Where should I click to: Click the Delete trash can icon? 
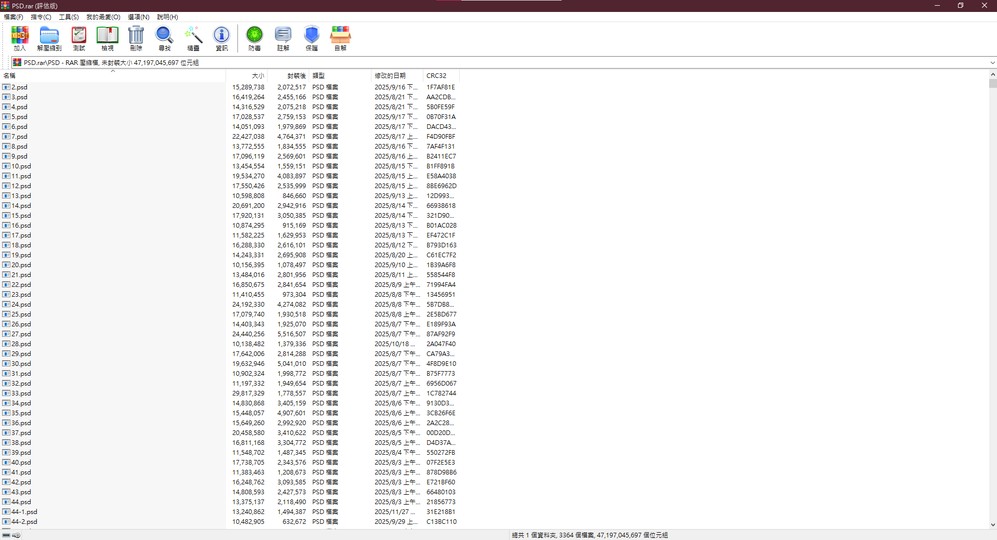point(136,34)
